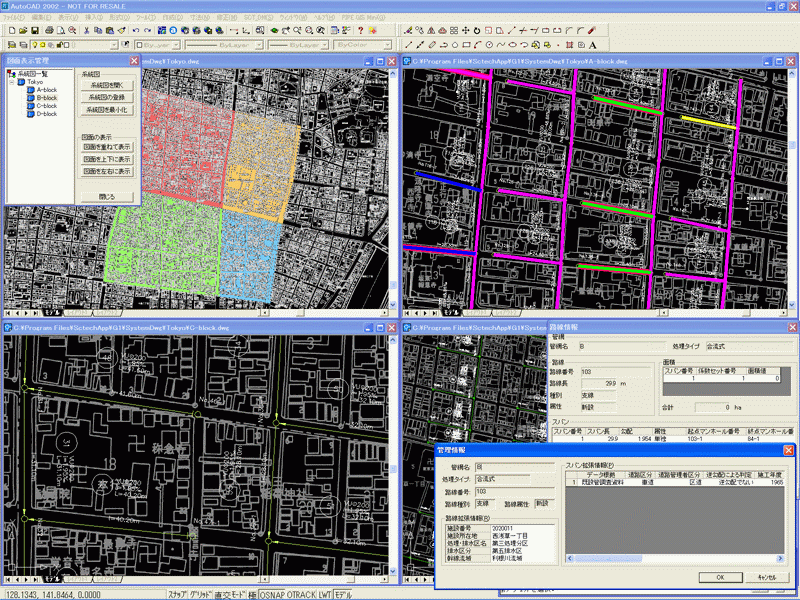Click OK in the 管理情報 dialog
Image resolution: width=800 pixels, height=600 pixels.
720,577
